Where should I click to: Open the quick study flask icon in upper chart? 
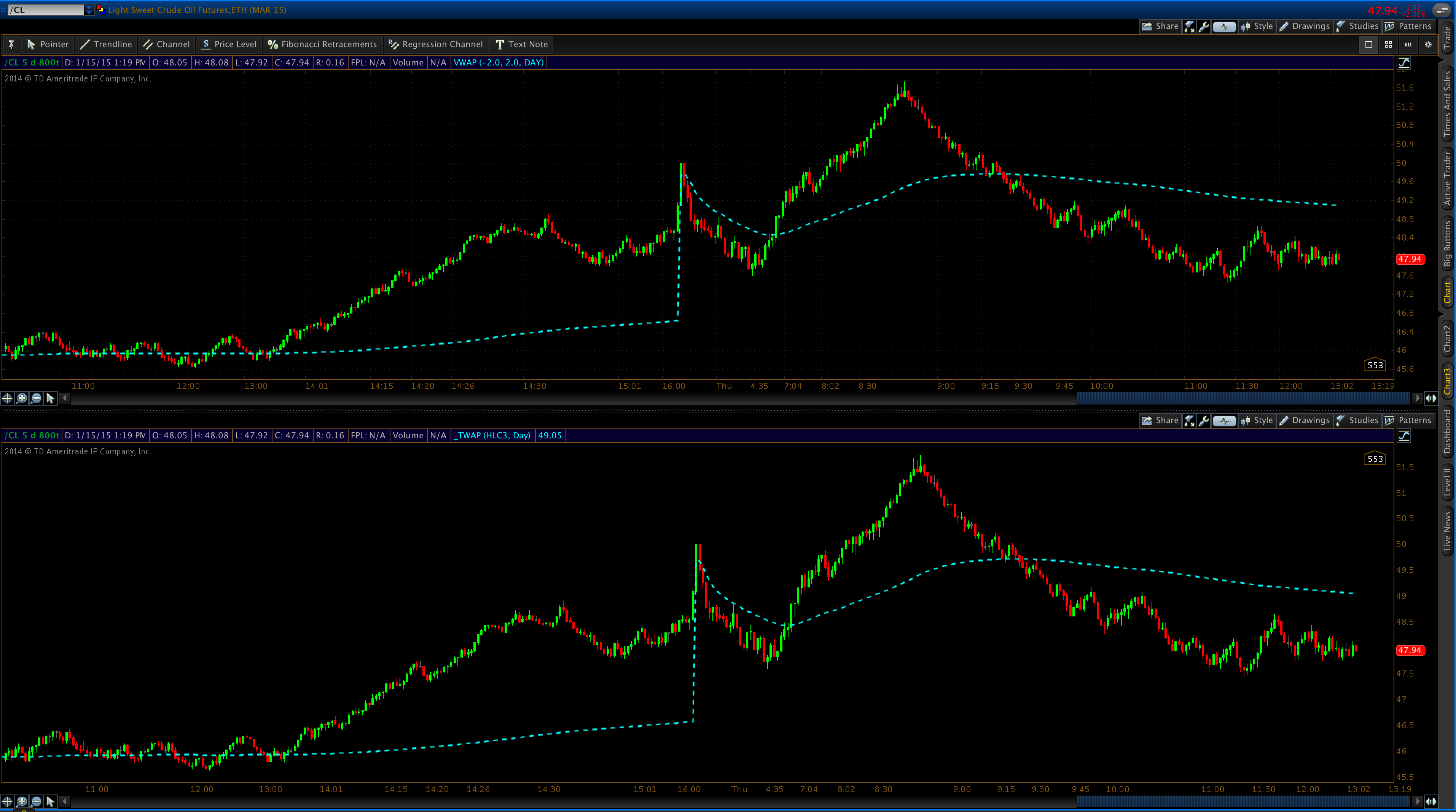(1189, 26)
